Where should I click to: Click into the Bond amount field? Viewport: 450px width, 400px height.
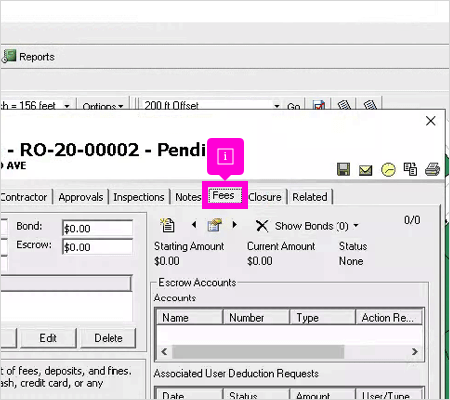tap(97, 228)
